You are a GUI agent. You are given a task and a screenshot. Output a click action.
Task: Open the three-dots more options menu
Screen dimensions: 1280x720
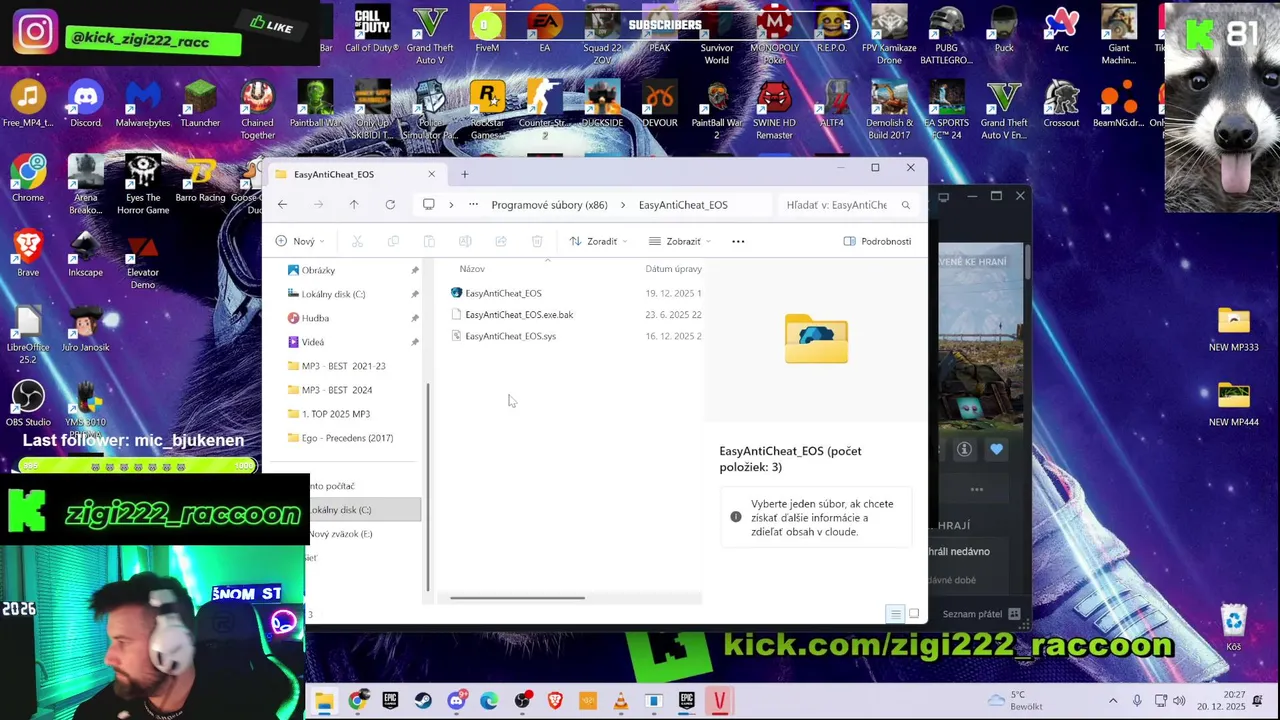738,241
